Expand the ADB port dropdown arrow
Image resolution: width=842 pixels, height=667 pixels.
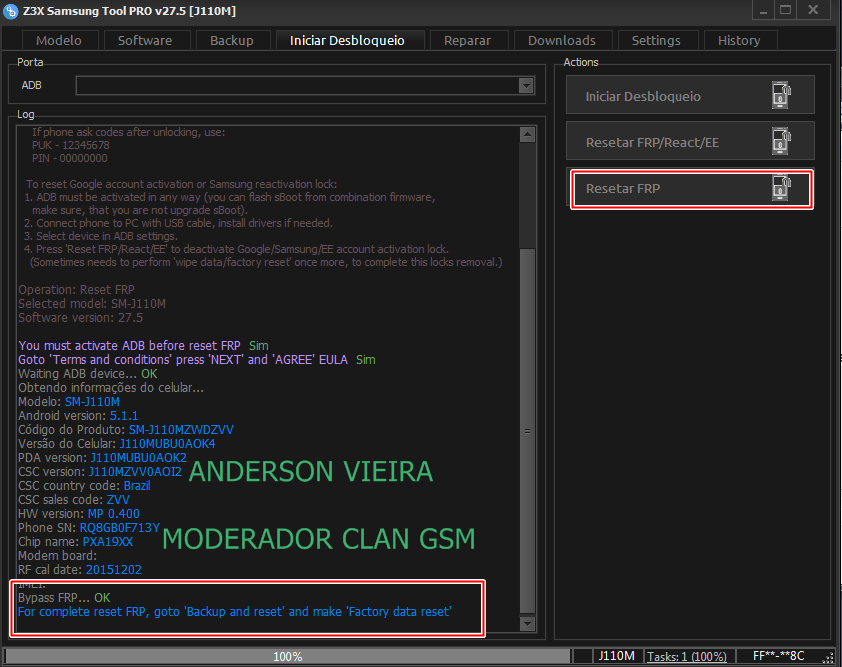tap(526, 85)
